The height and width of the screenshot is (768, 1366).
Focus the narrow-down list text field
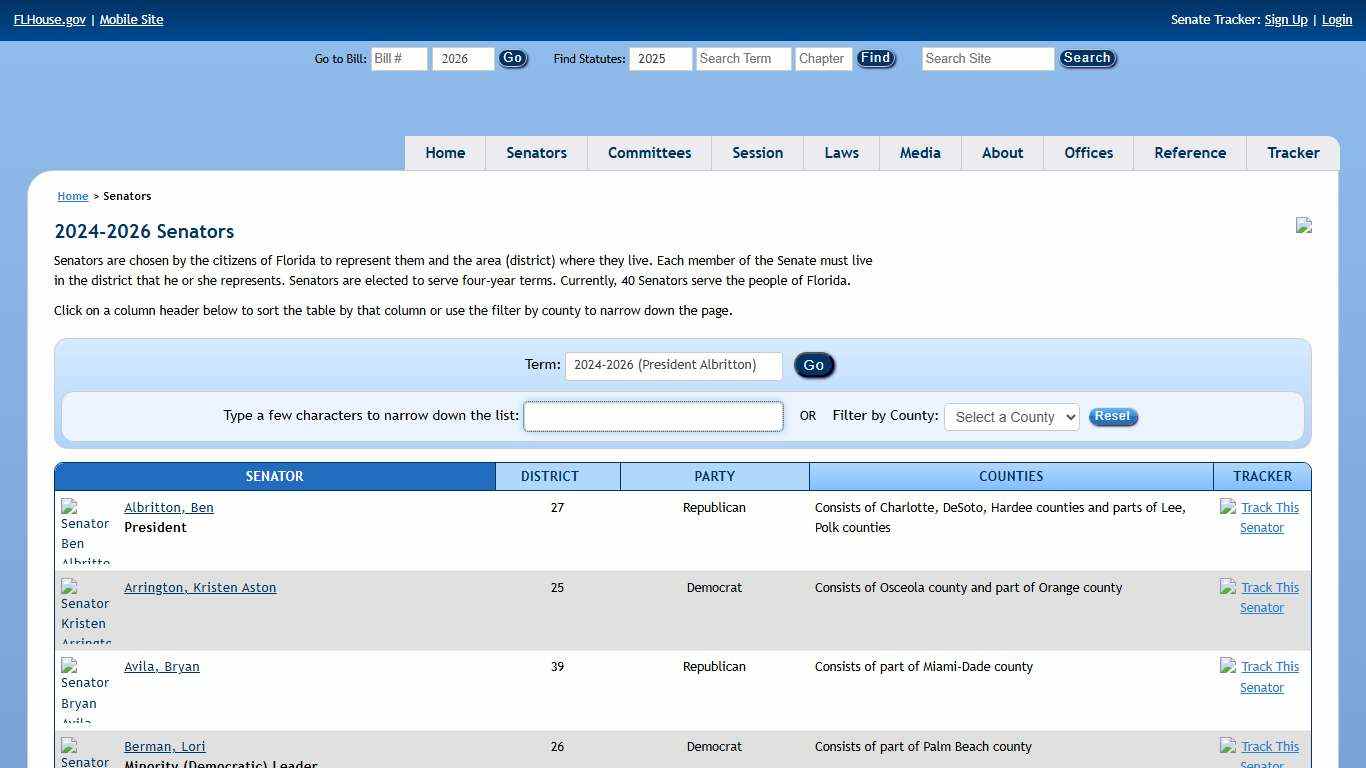click(653, 417)
